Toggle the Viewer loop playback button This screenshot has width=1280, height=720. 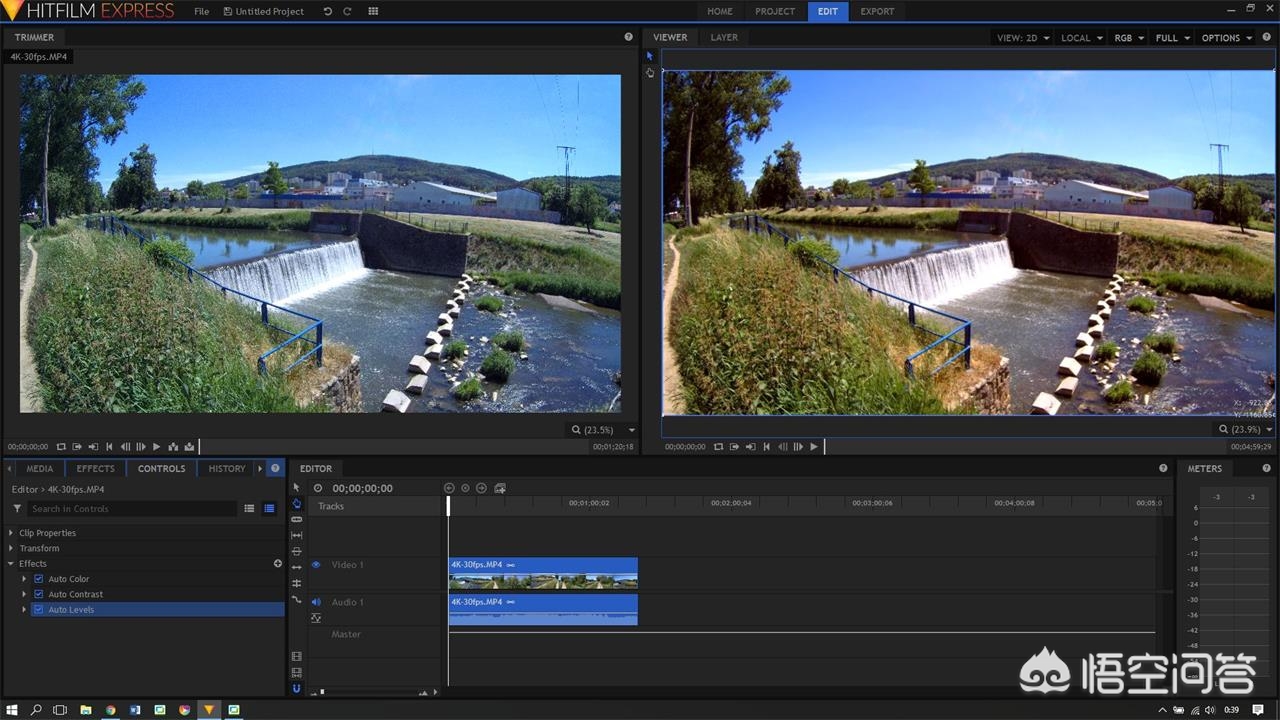click(x=718, y=447)
